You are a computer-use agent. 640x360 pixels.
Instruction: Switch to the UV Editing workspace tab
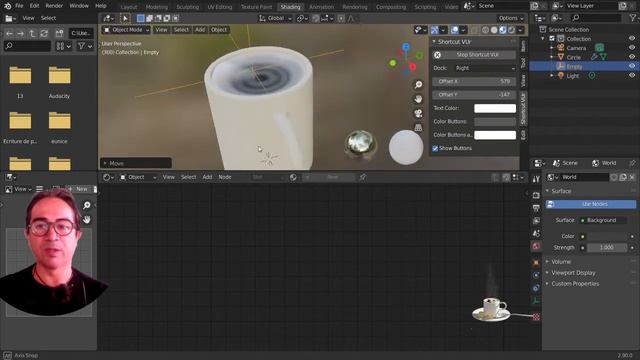pos(220,7)
